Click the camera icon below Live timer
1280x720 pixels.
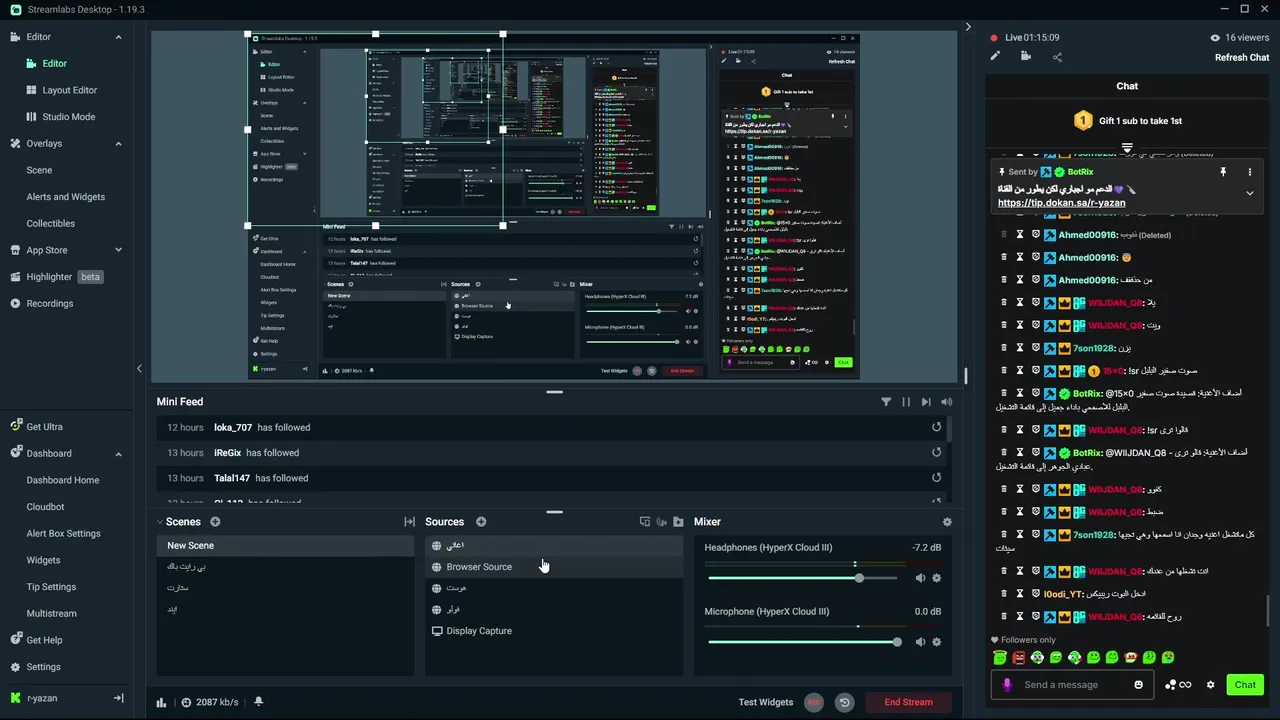click(1026, 57)
